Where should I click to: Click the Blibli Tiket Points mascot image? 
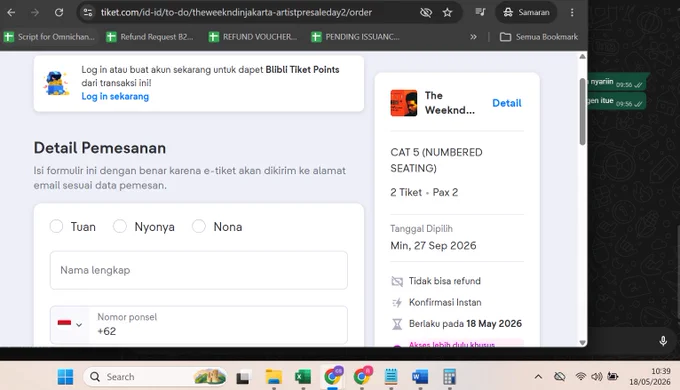click(56, 83)
